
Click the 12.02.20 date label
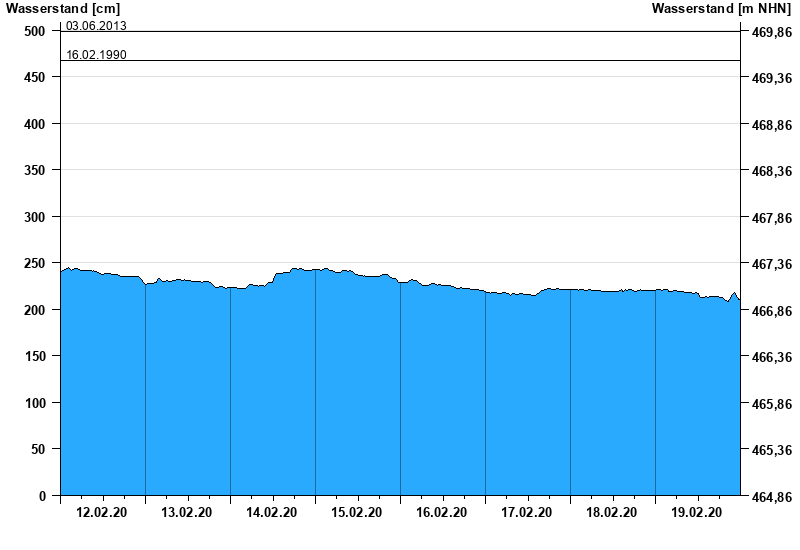click(102, 512)
